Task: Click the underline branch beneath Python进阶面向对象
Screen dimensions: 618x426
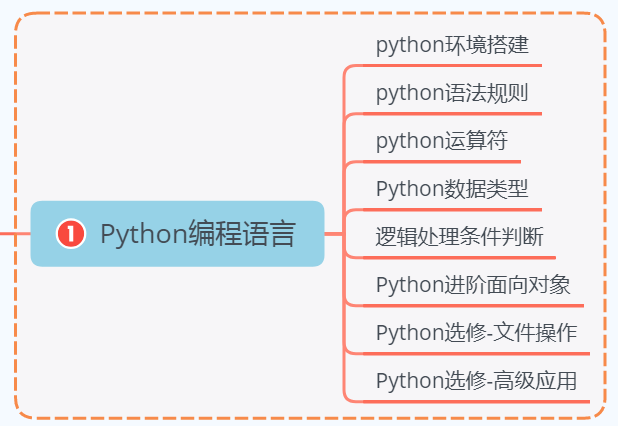Action: [x=473, y=305]
